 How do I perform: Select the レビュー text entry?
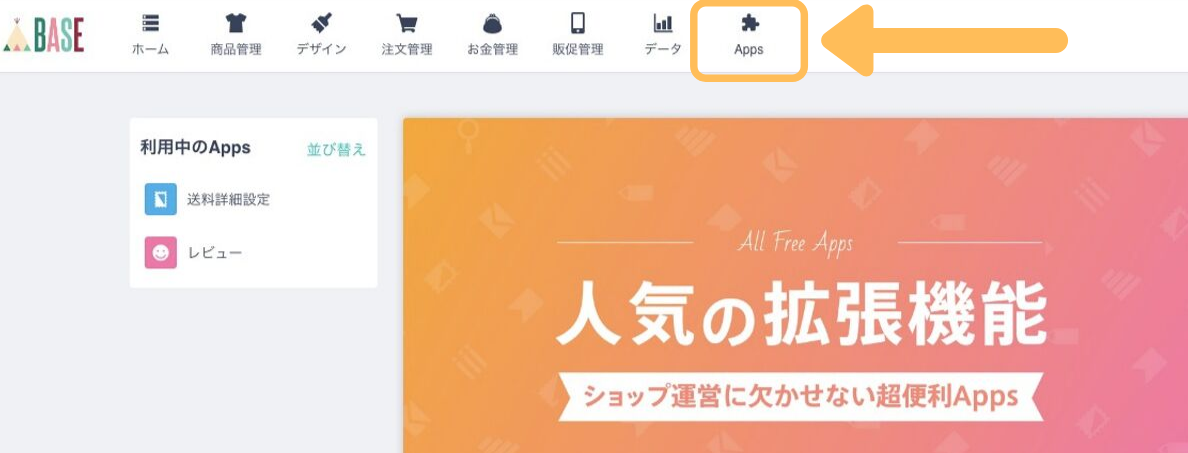click(215, 253)
